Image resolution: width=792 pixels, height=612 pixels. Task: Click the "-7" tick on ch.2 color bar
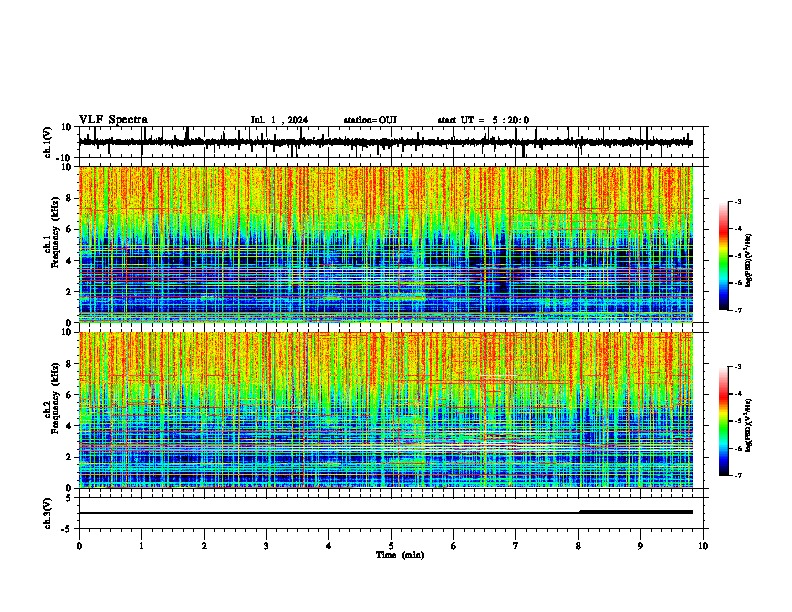[737, 475]
